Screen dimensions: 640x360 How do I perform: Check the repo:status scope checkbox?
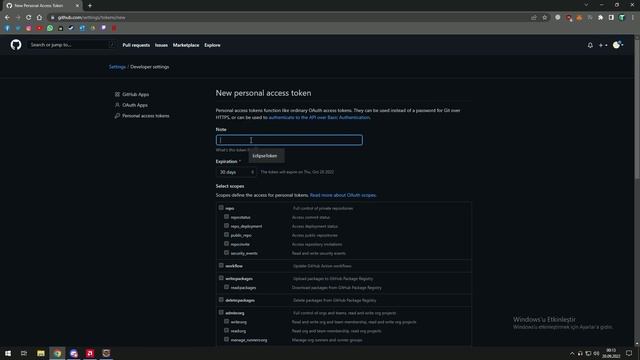coord(227,217)
